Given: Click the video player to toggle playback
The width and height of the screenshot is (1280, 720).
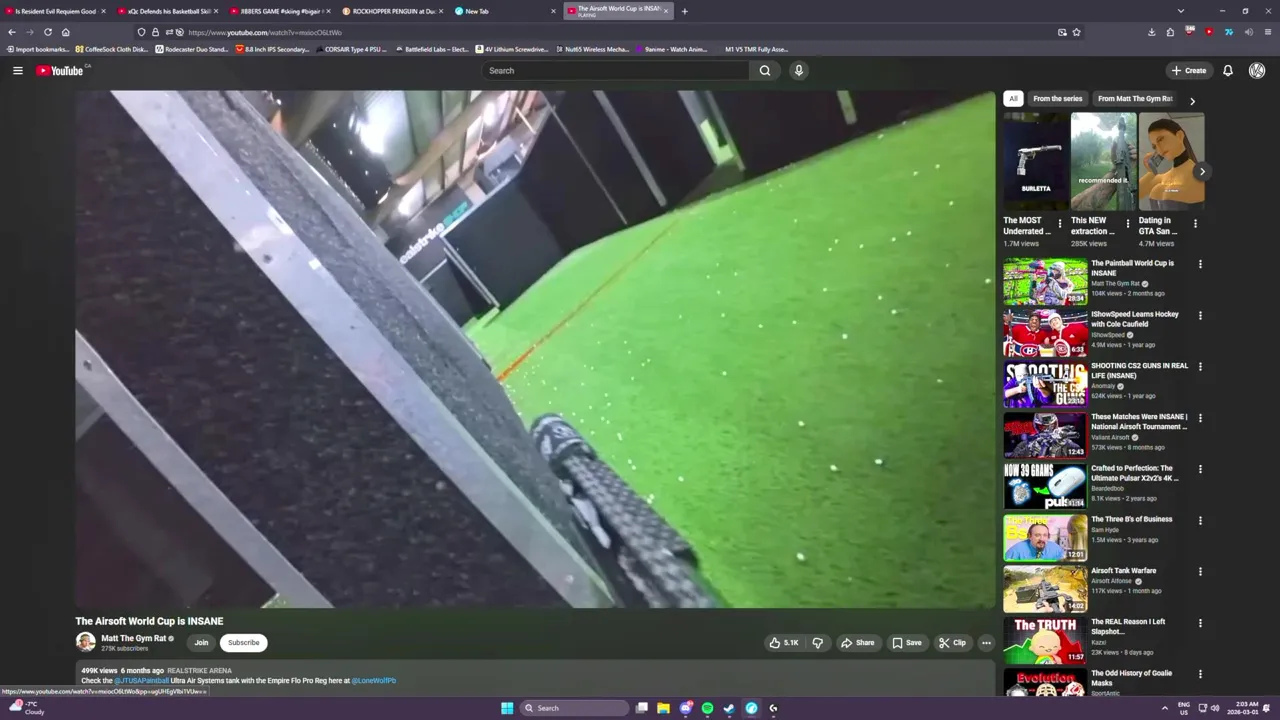Looking at the screenshot, I should (535, 349).
